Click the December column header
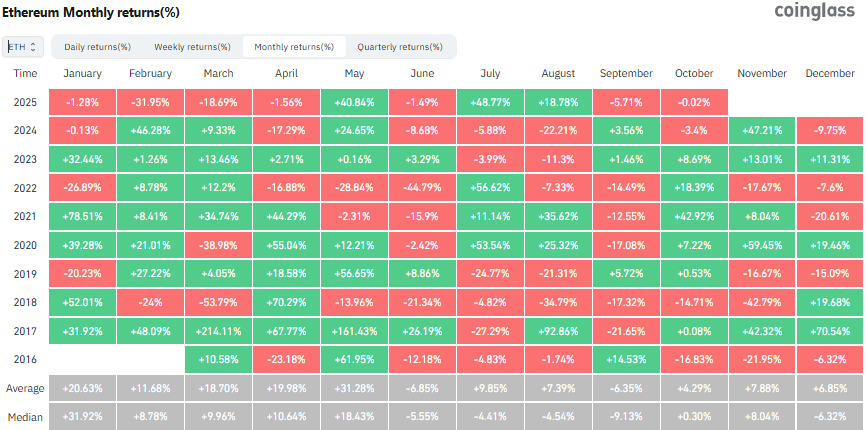This screenshot has width=868, height=430. pos(830,74)
